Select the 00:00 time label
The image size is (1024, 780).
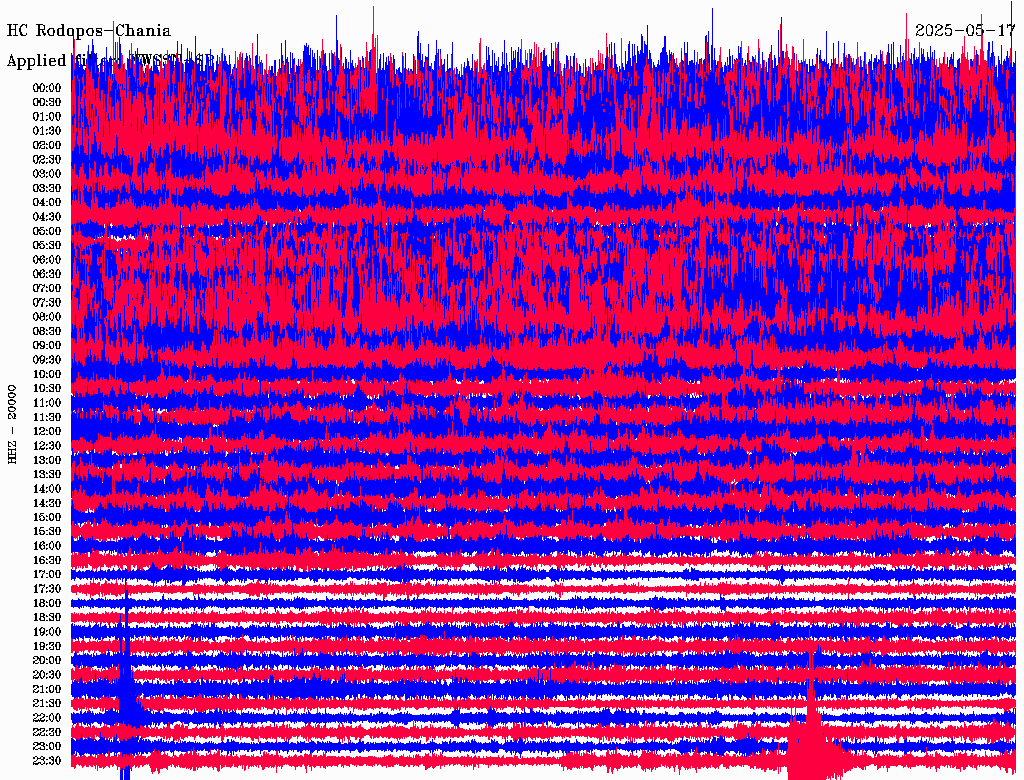pos(47,88)
